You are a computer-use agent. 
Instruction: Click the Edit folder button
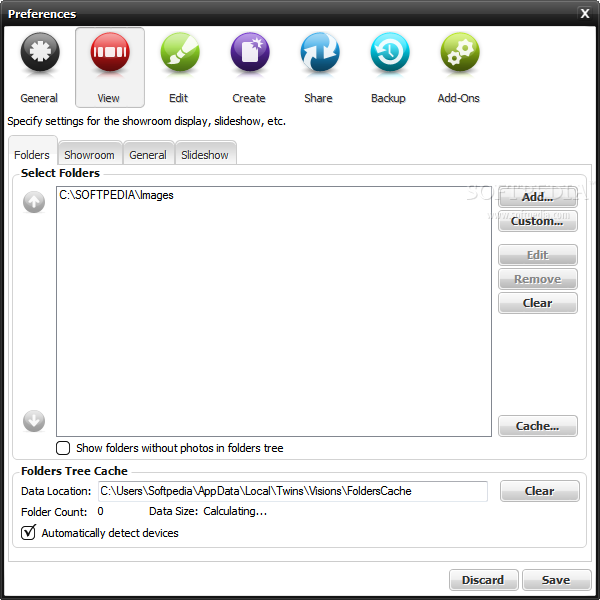pyautogui.click(x=538, y=255)
